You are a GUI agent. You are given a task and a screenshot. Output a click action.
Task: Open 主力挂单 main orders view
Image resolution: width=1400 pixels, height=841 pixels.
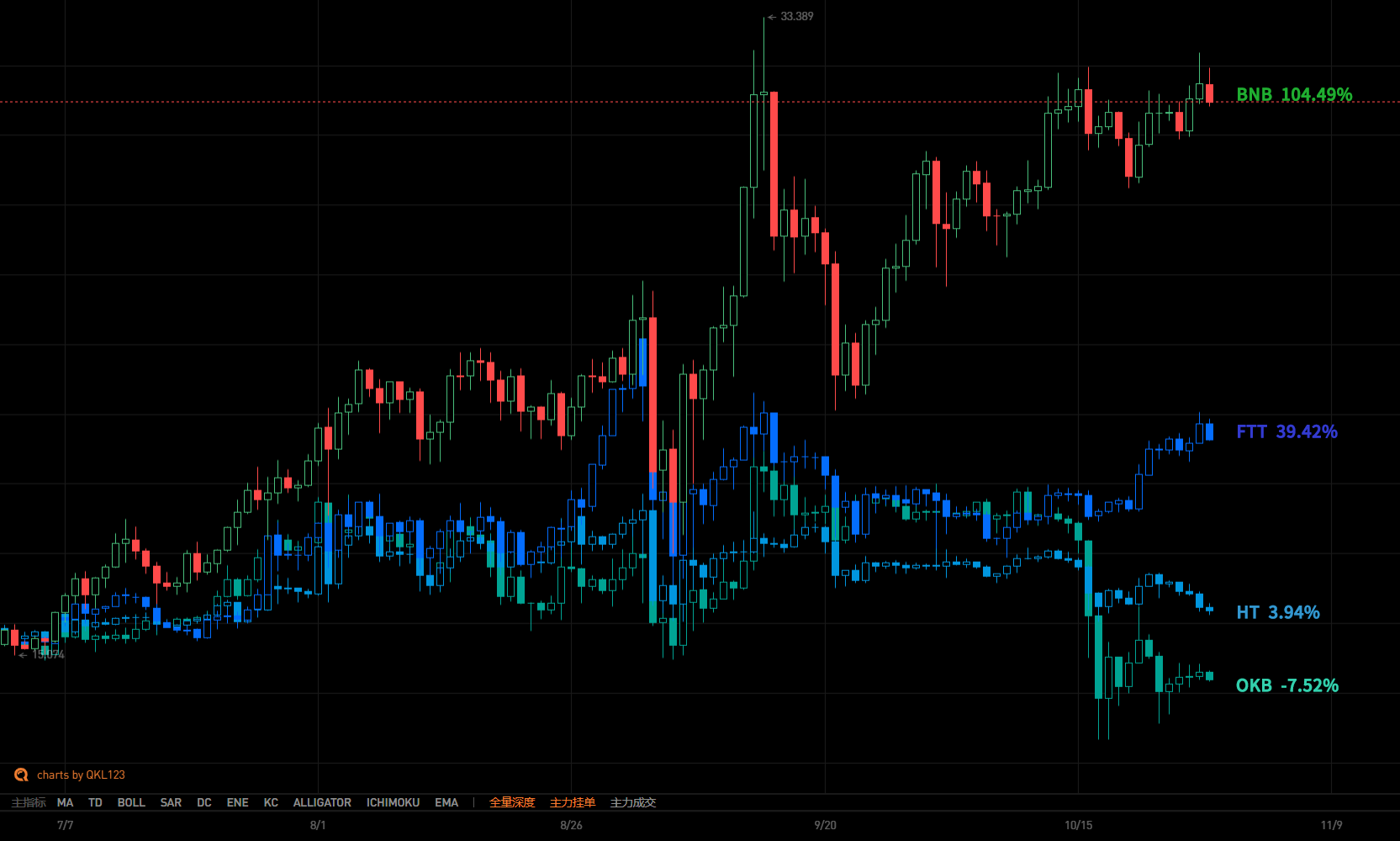click(x=573, y=802)
